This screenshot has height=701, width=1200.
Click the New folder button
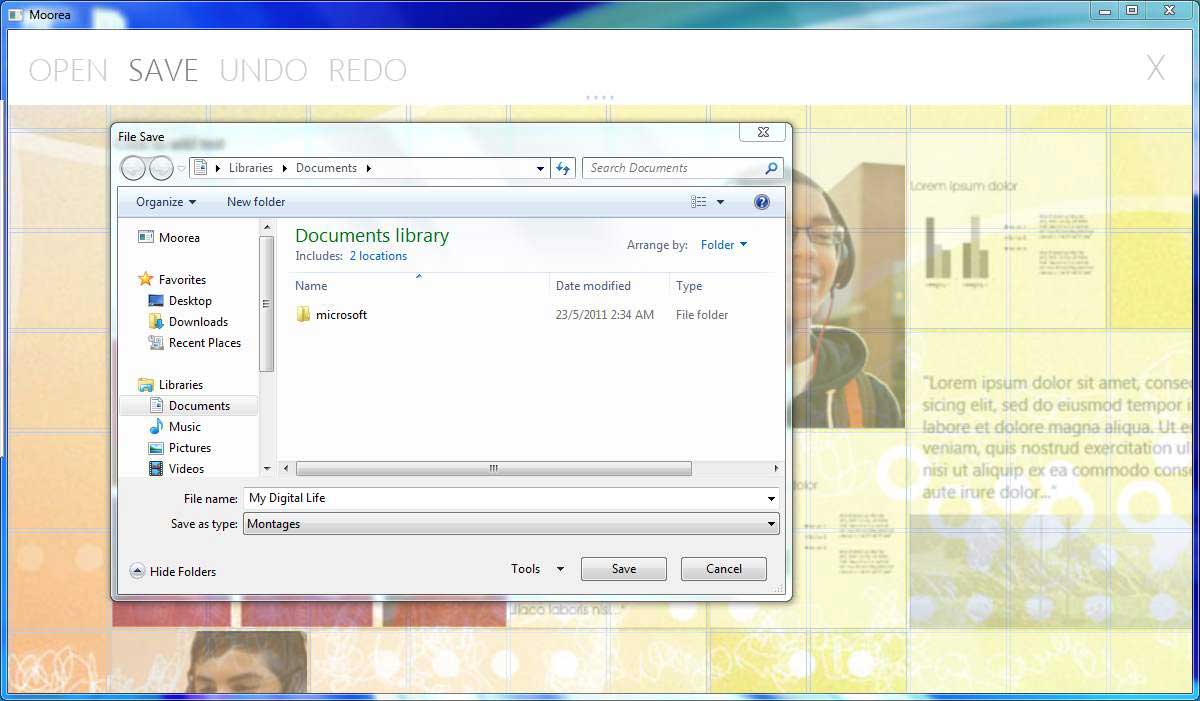[256, 202]
